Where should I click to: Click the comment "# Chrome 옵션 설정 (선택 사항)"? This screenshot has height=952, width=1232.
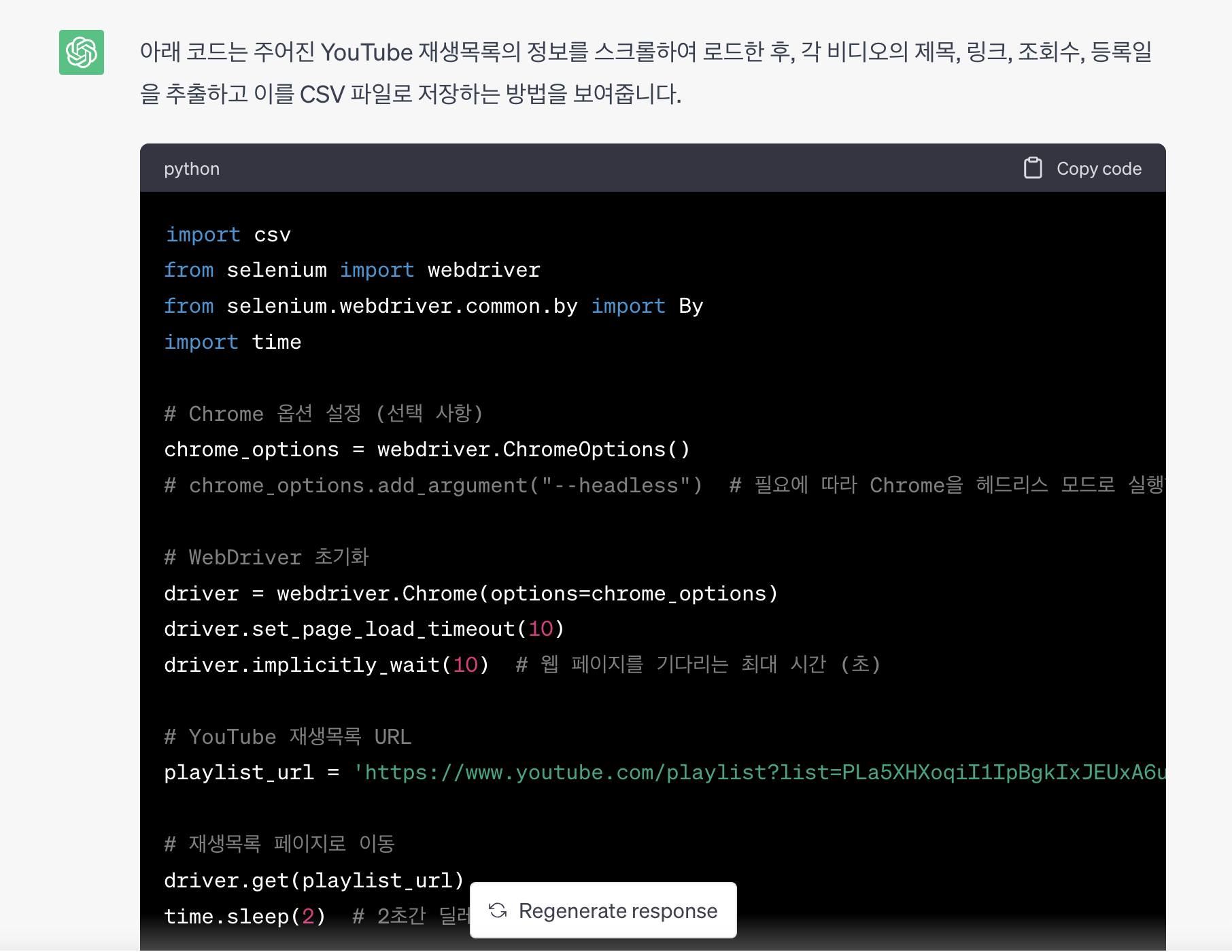pyautogui.click(x=324, y=413)
